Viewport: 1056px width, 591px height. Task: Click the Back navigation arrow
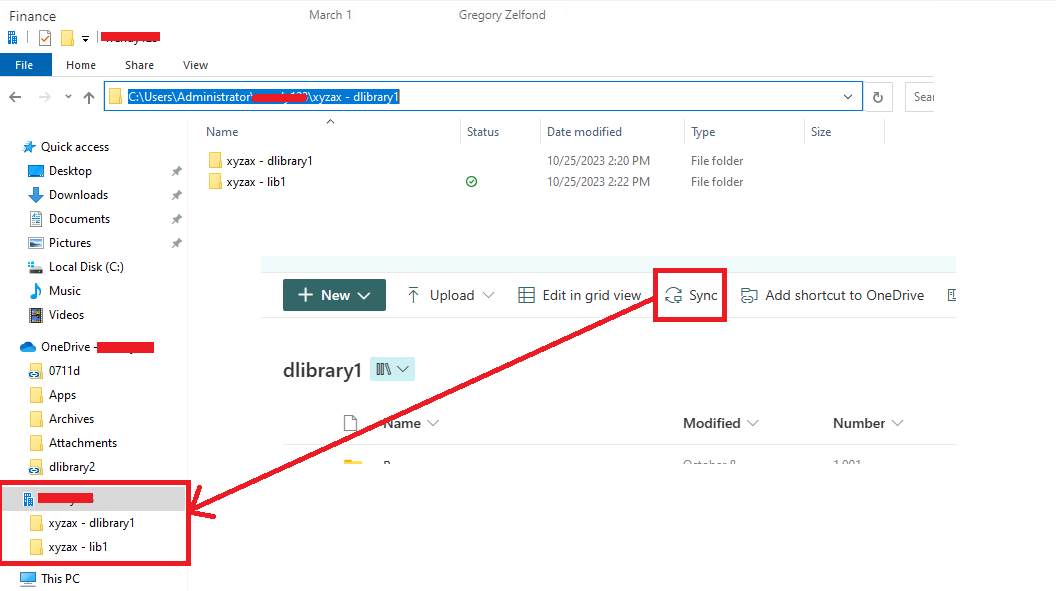tap(16, 96)
